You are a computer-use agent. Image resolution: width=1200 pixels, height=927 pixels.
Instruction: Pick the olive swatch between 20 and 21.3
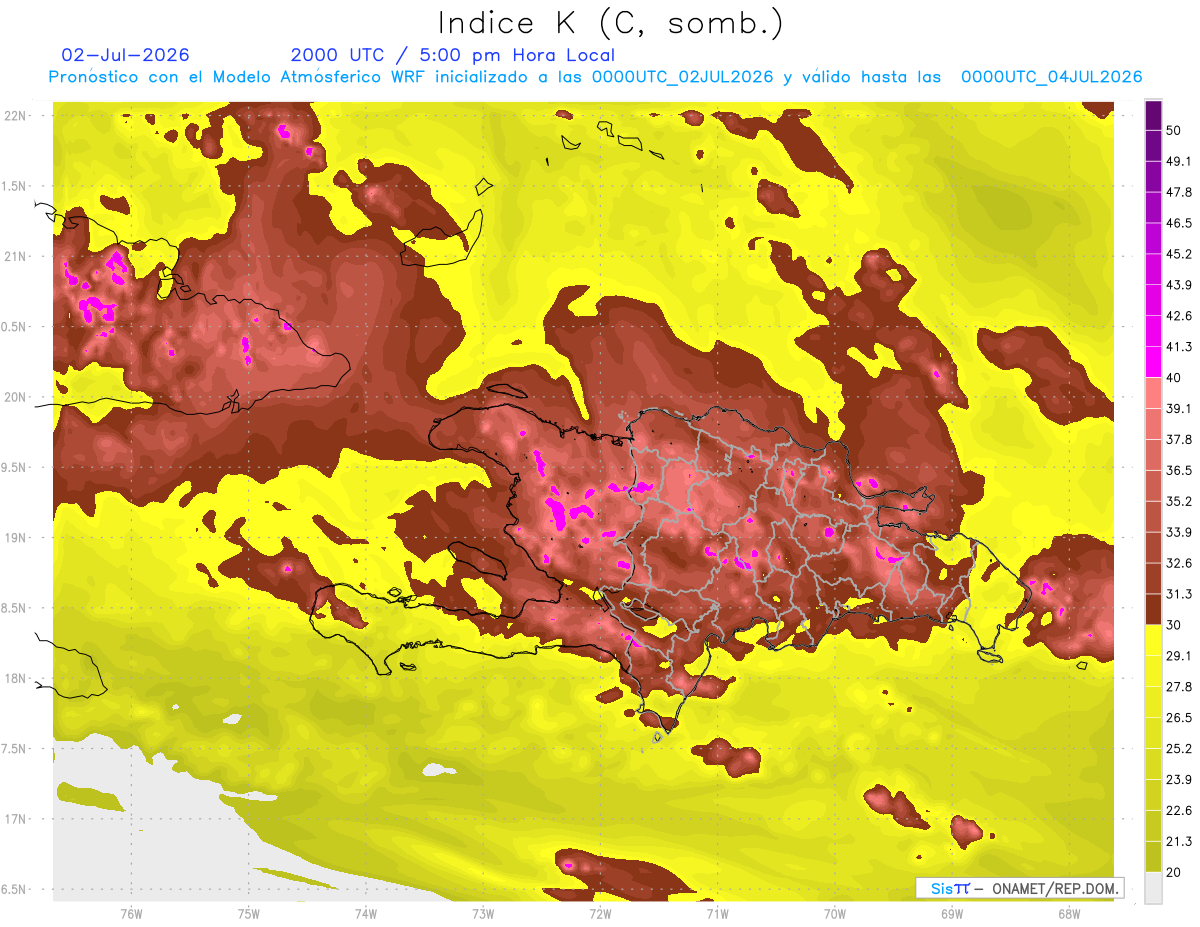pyautogui.click(x=1153, y=857)
